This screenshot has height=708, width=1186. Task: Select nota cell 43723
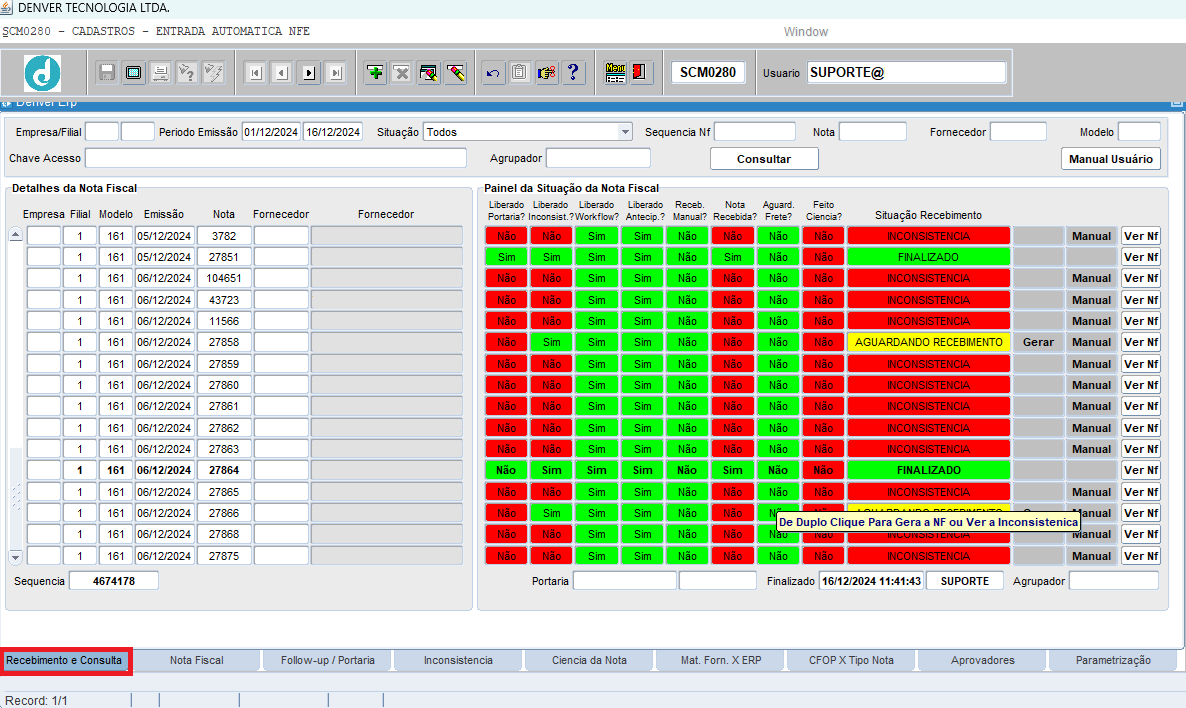click(224, 300)
